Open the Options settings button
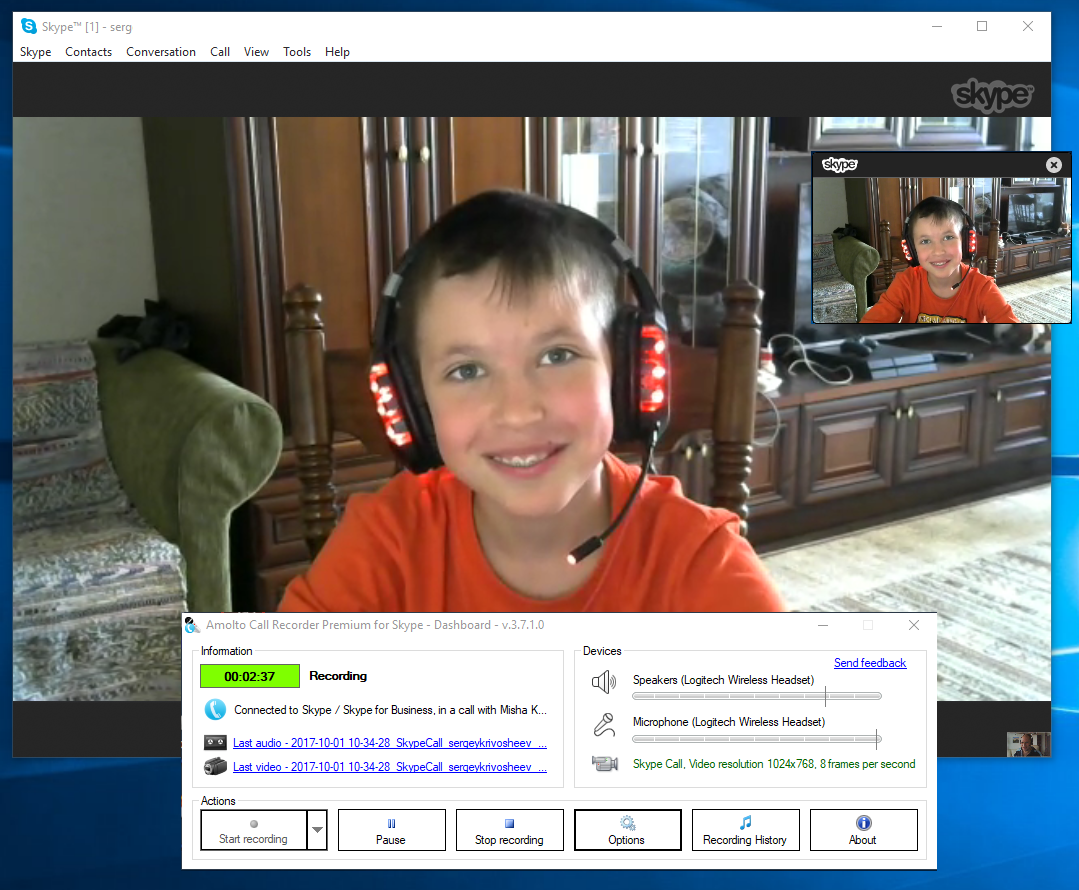The image size is (1079, 890). click(x=627, y=830)
